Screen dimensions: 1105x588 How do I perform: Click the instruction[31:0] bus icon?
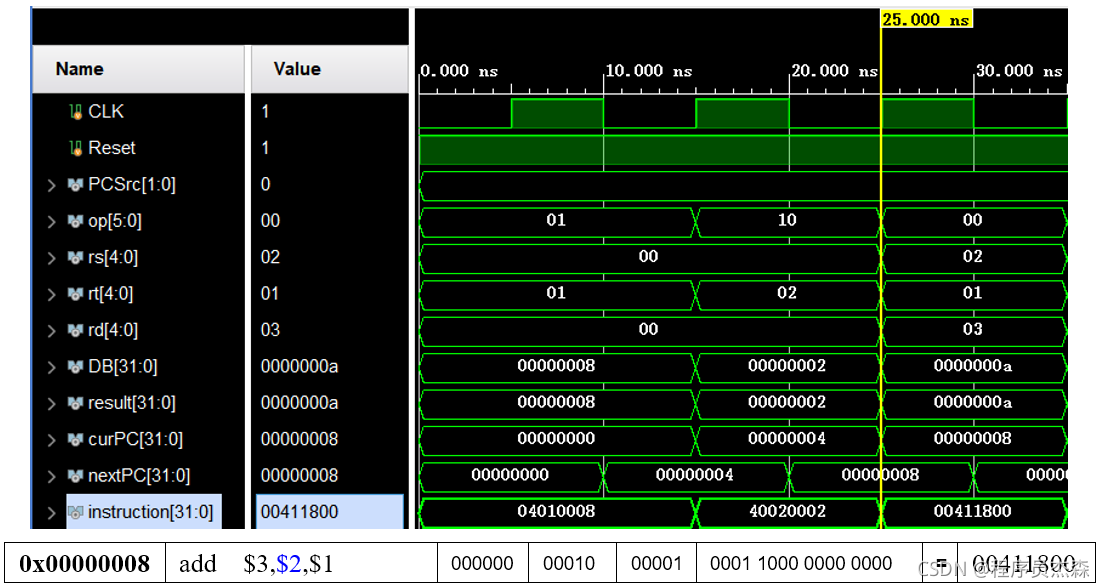(x=75, y=512)
